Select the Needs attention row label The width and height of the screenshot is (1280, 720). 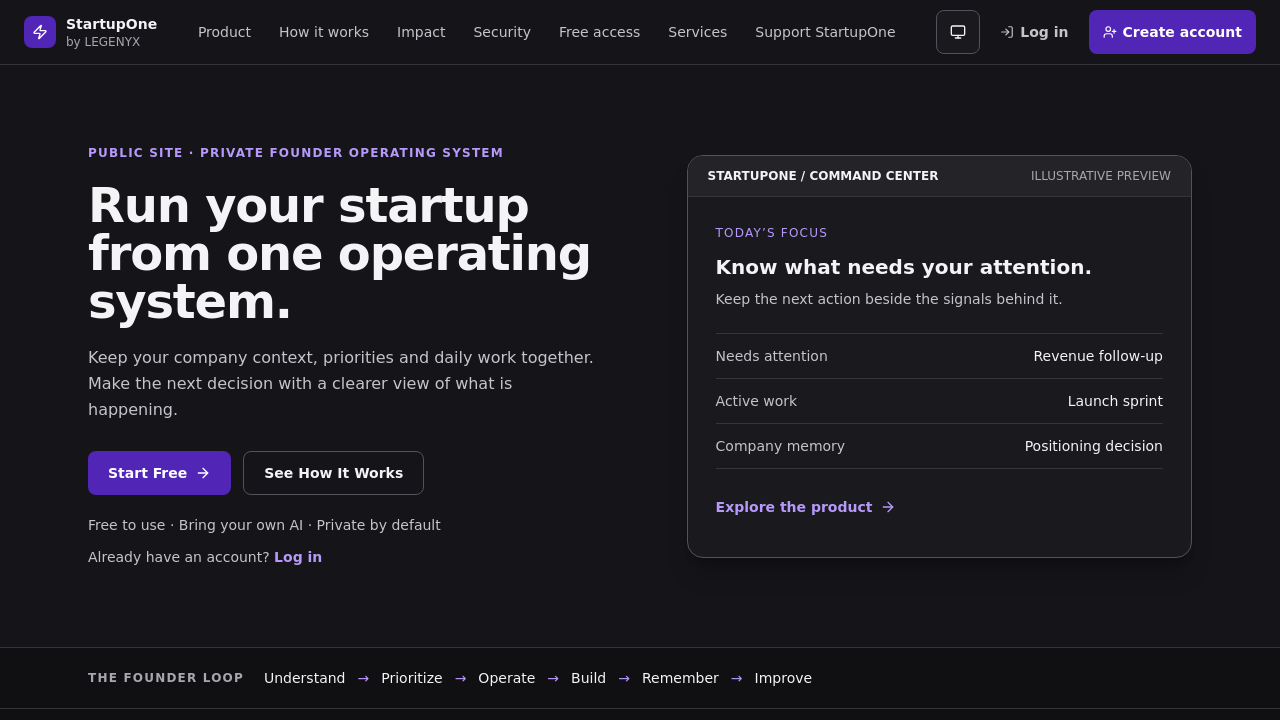coord(772,356)
